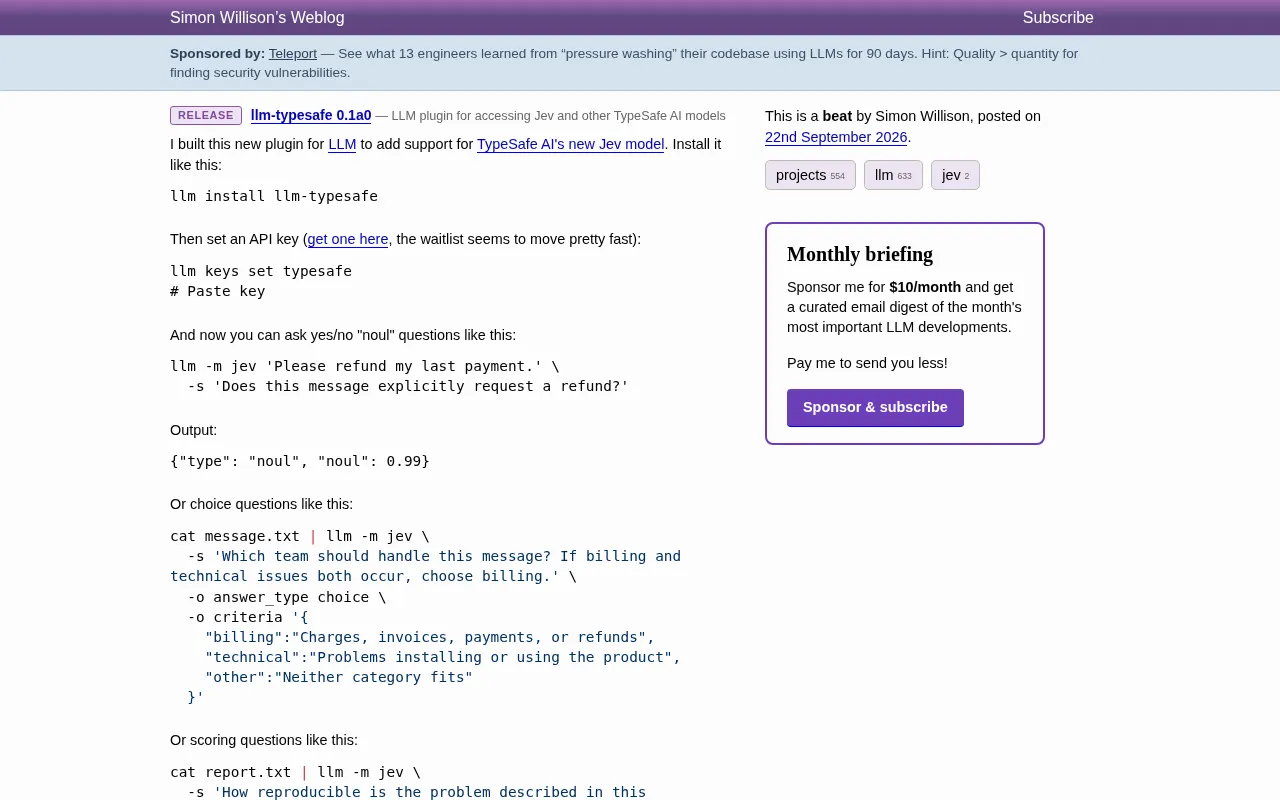Open TypeSafe AI's new Jev model link

click(570, 144)
